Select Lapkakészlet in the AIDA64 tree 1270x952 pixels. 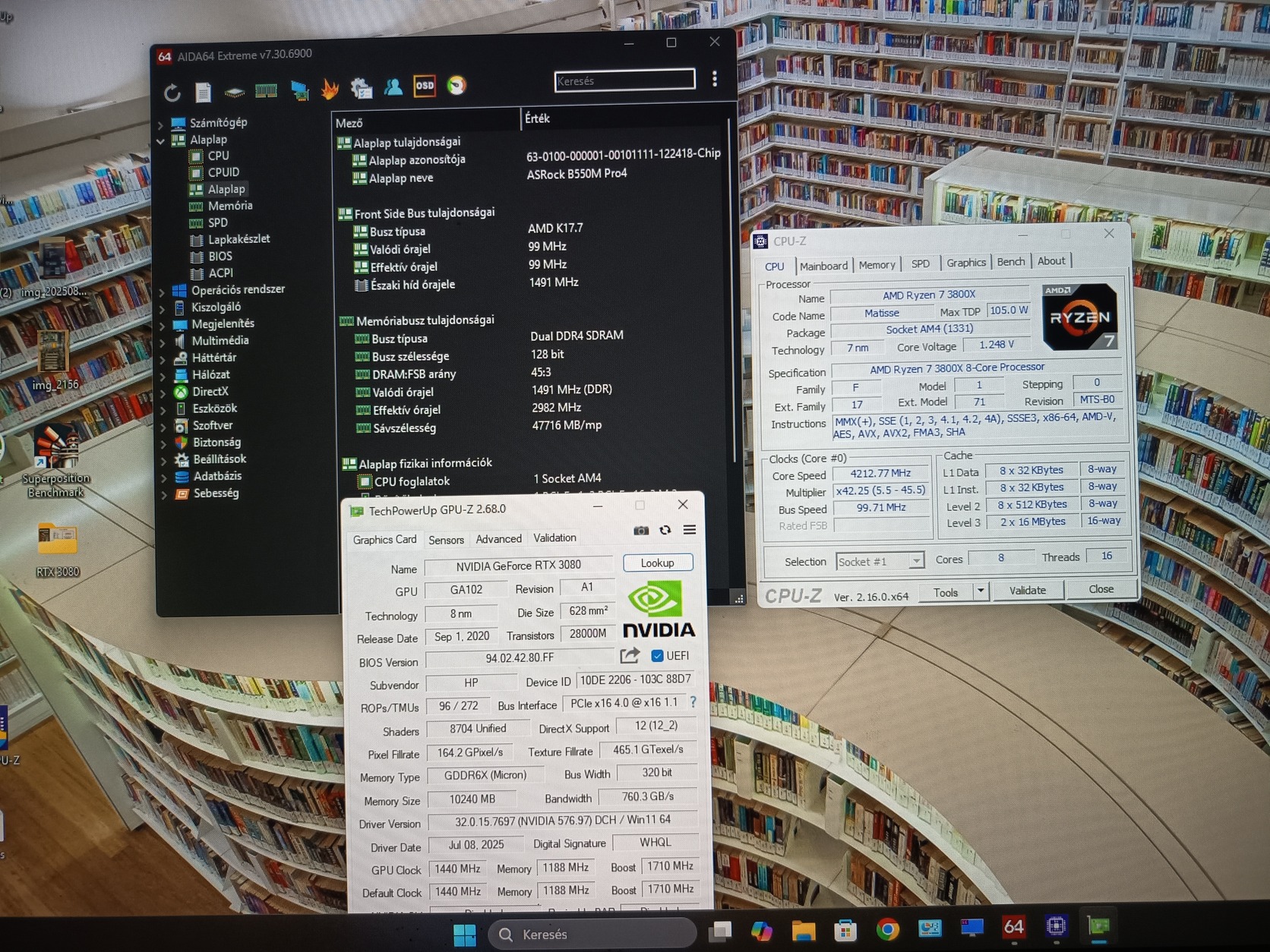[x=239, y=239]
